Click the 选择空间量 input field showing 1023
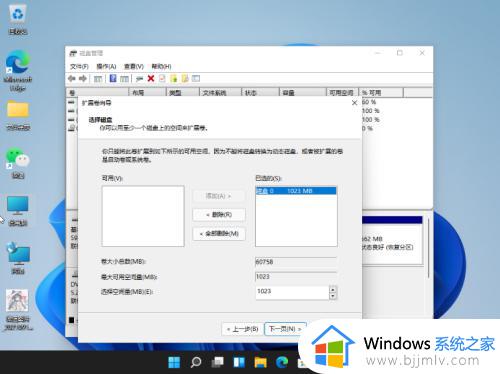500x374 pixels. [x=292, y=292]
